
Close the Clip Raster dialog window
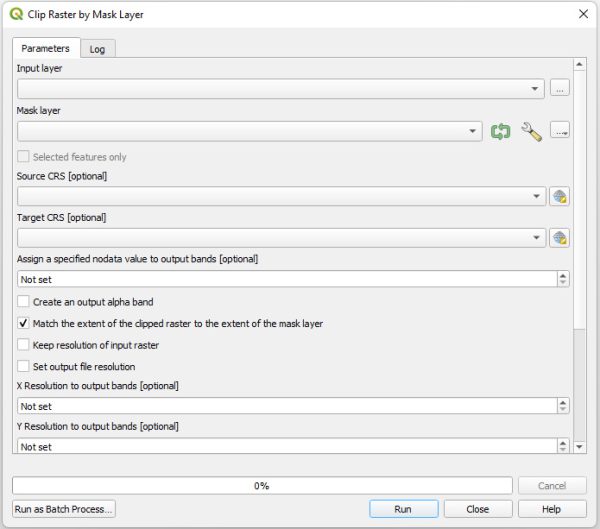pos(583,14)
